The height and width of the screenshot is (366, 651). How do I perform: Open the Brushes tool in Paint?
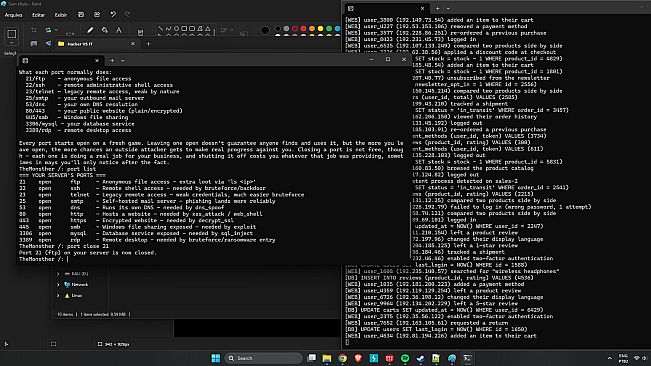(140, 32)
